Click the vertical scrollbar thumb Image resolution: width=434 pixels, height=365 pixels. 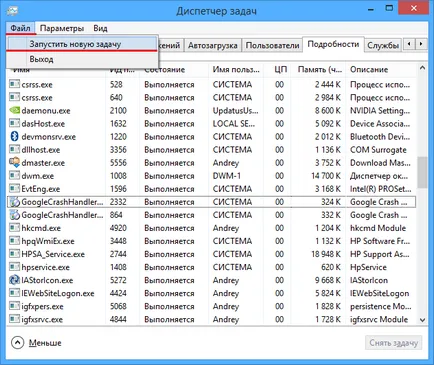pos(422,172)
